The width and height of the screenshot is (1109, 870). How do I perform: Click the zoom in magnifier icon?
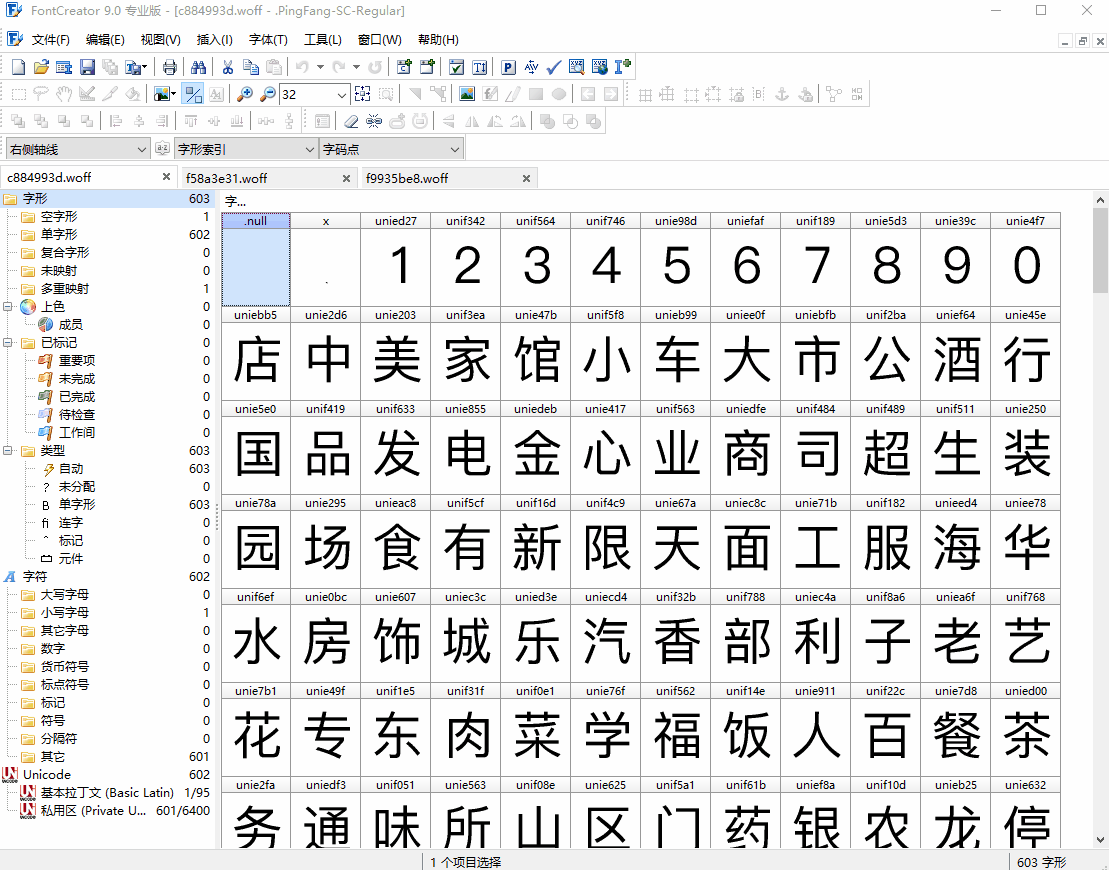[x=245, y=94]
